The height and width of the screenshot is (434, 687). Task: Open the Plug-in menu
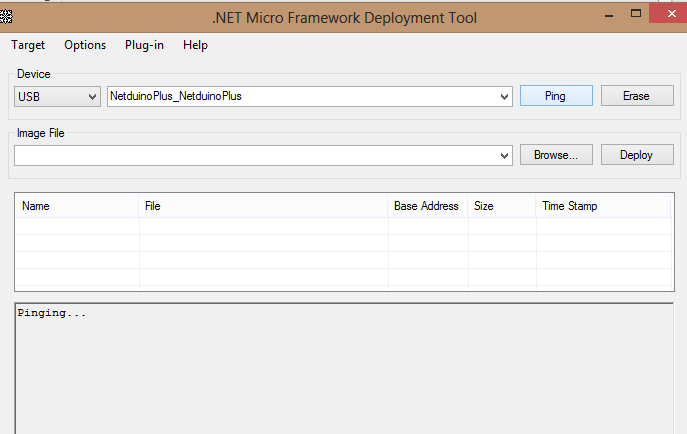tap(145, 45)
